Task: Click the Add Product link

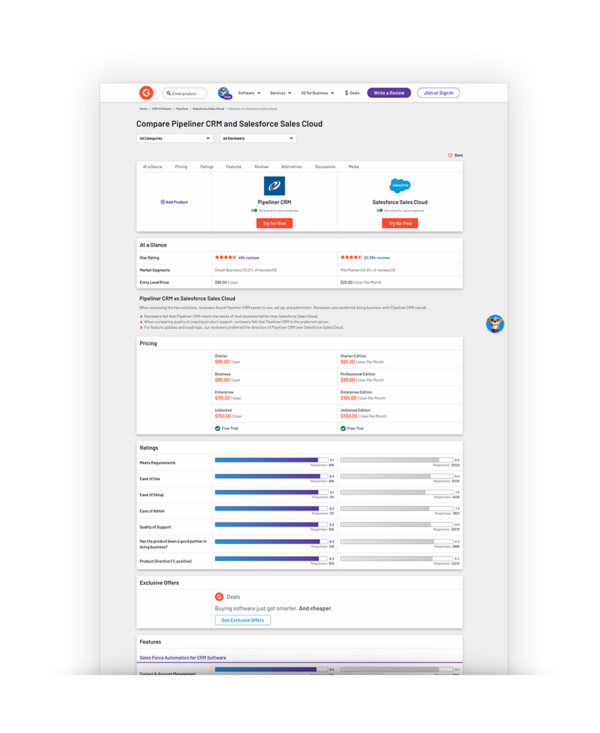Action: [x=174, y=202]
